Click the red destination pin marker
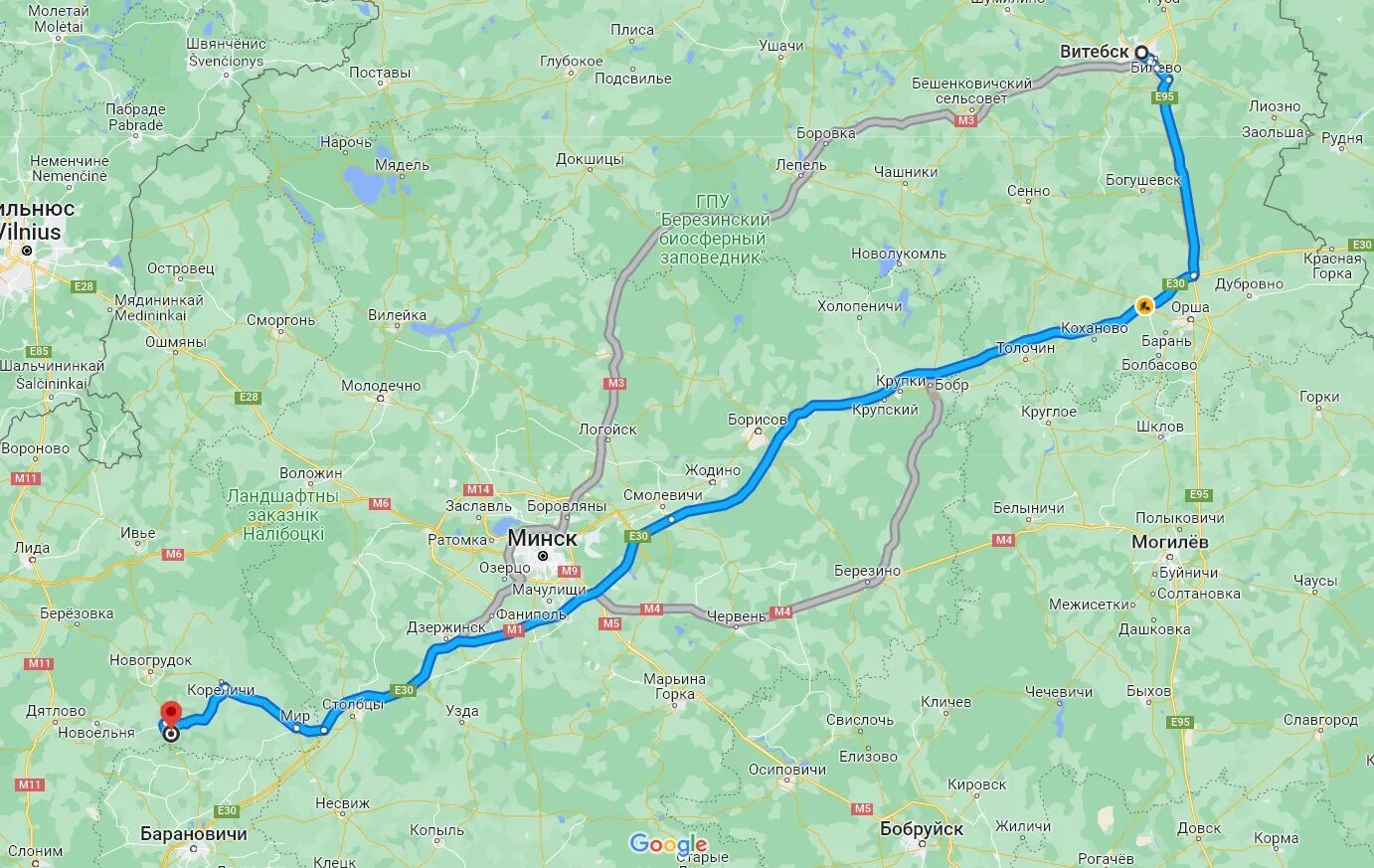The image size is (1374, 868). point(171,713)
